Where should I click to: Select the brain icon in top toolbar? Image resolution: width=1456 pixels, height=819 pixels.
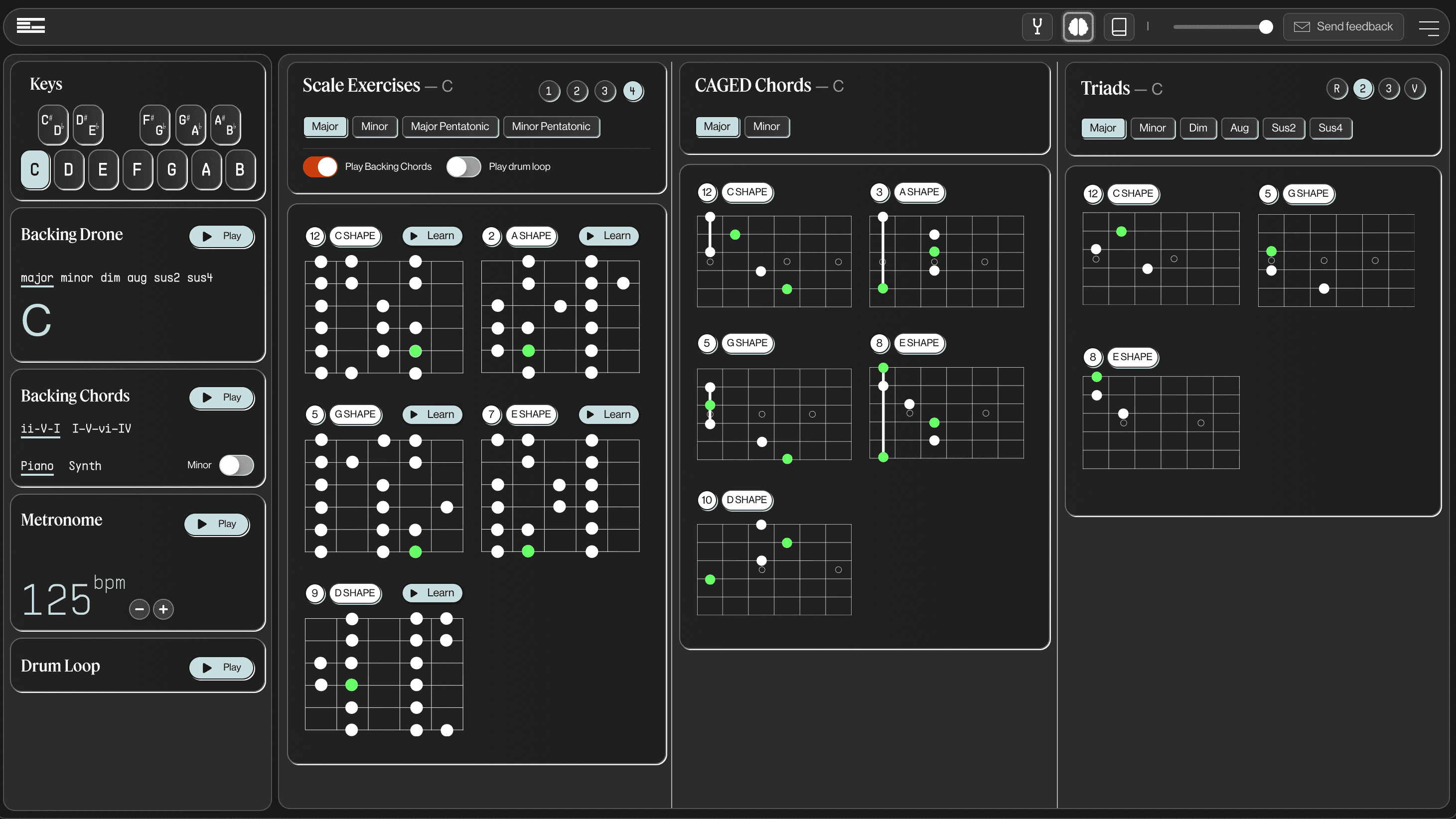(x=1078, y=26)
